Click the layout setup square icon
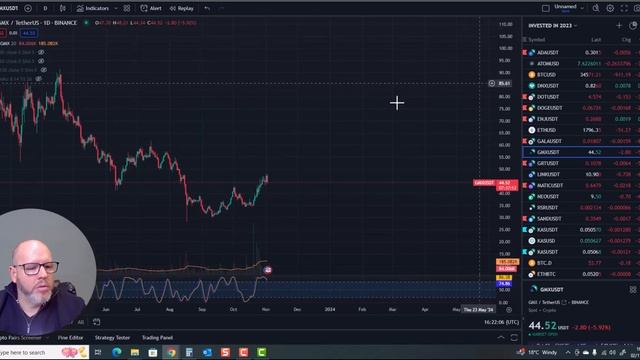The image size is (640, 360). [546, 8]
